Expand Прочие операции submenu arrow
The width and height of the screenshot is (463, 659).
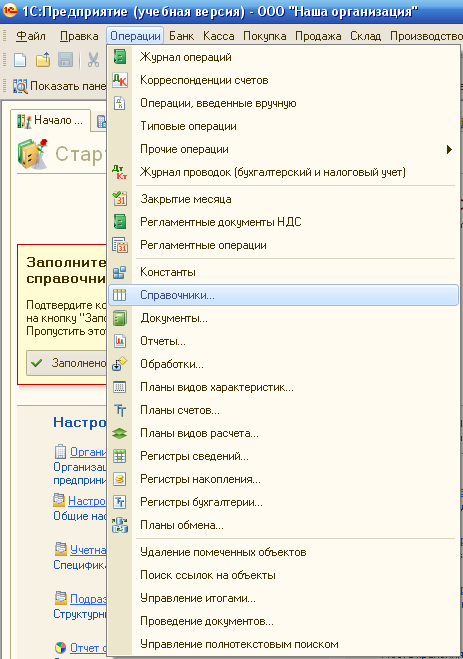[x=449, y=149]
